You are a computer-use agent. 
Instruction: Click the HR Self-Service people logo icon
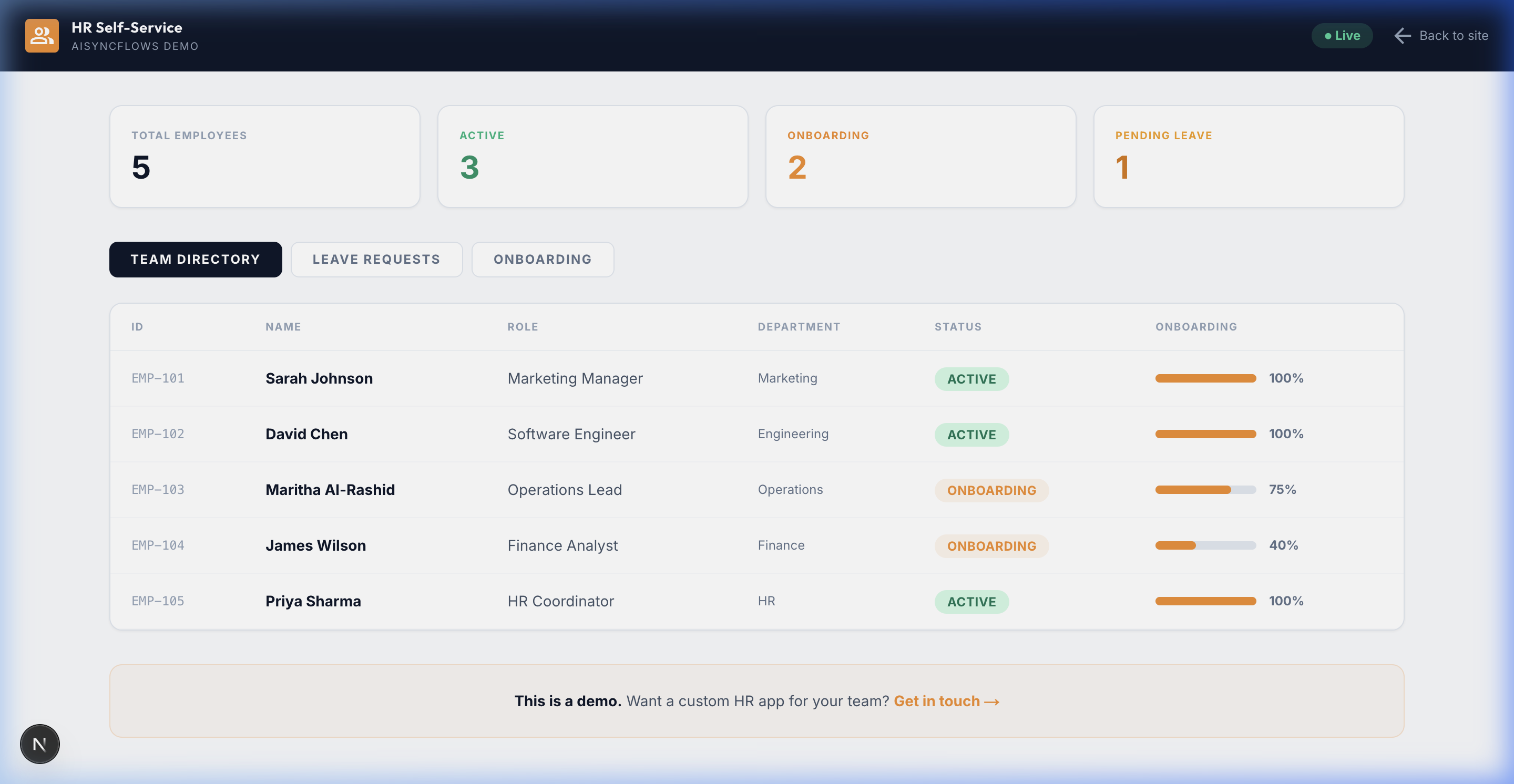(42, 35)
